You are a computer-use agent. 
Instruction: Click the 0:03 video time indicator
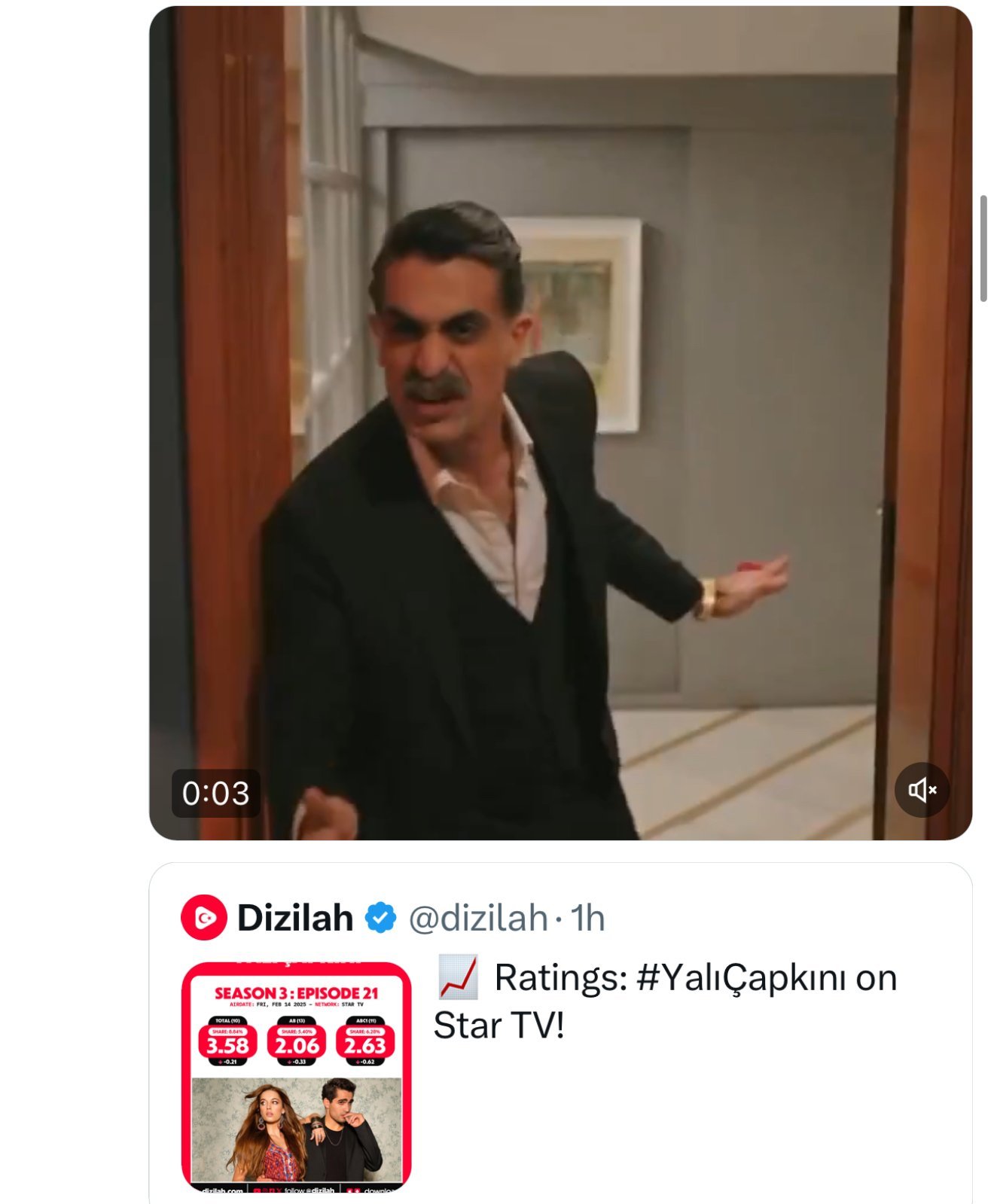215,794
